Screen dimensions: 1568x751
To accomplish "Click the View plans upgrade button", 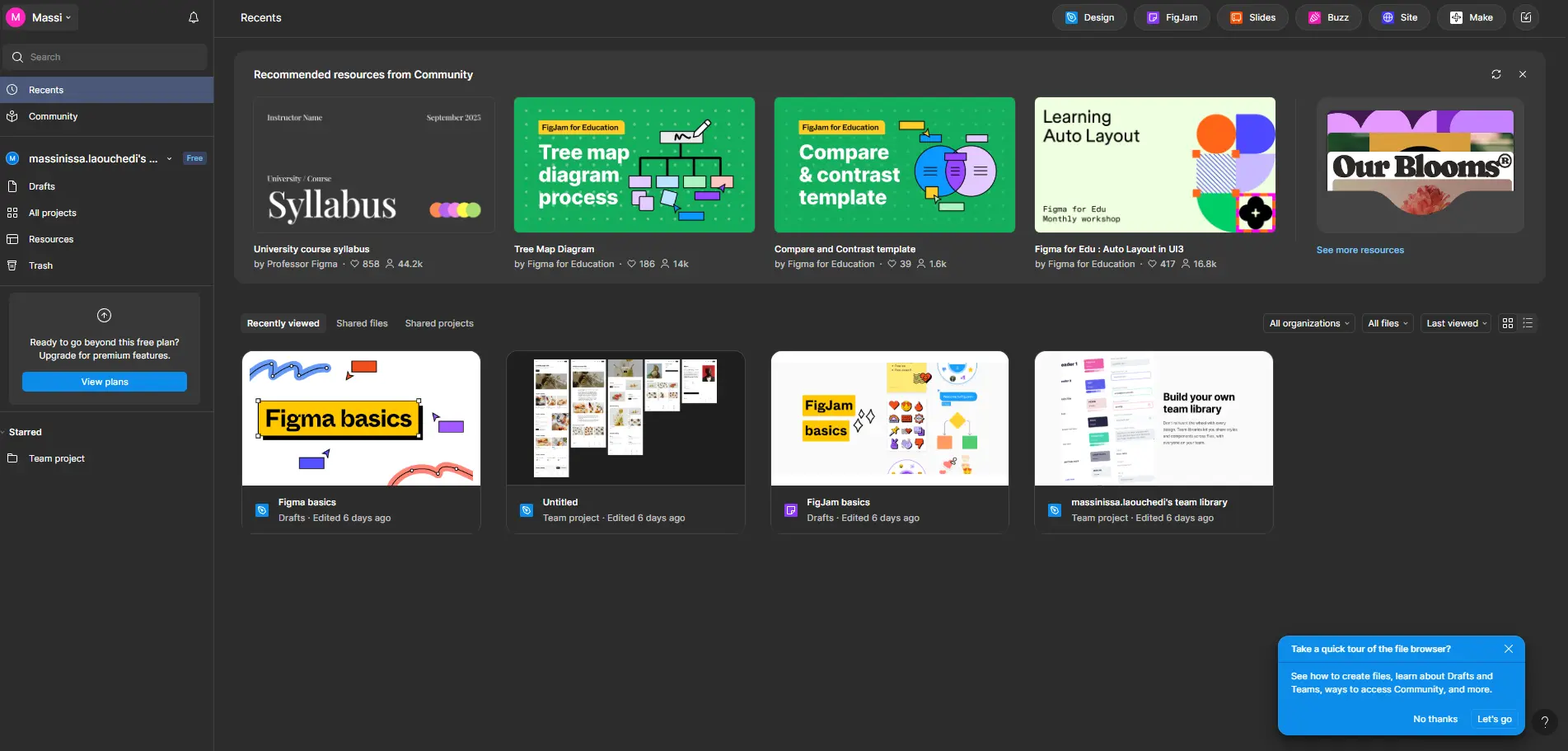I will (x=105, y=382).
